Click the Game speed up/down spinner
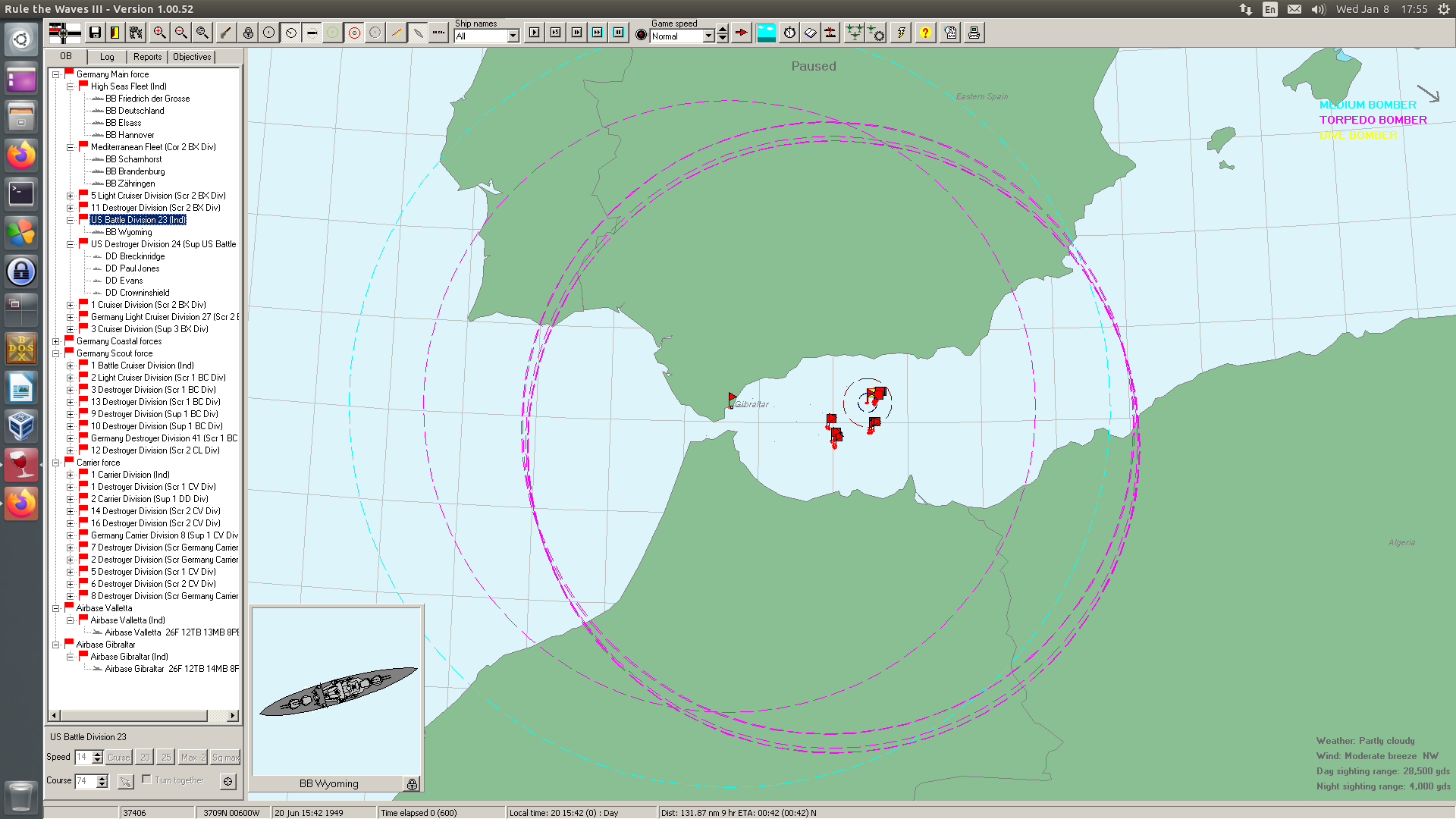The image size is (1456, 819). click(723, 33)
